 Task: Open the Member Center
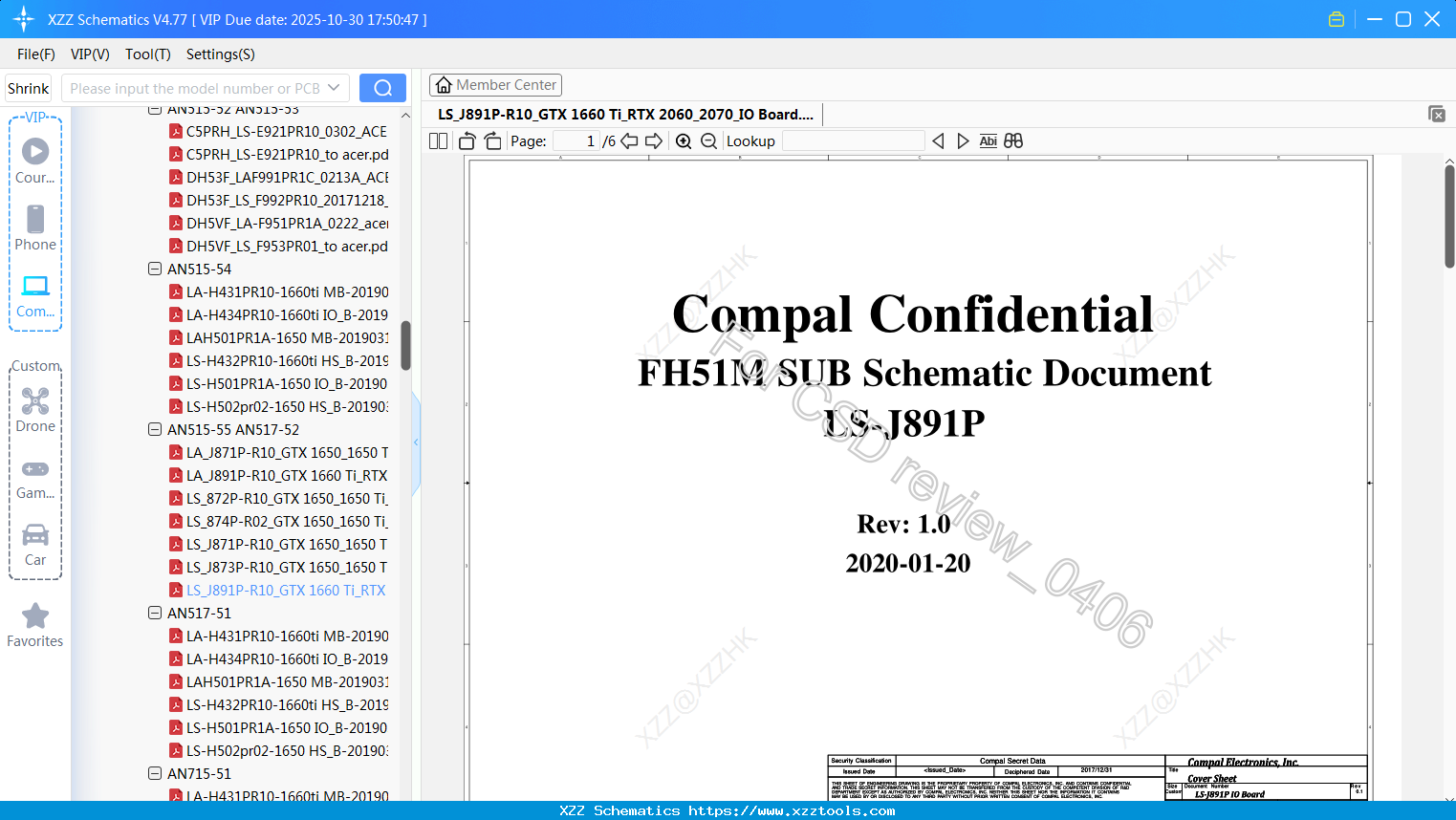tap(495, 85)
